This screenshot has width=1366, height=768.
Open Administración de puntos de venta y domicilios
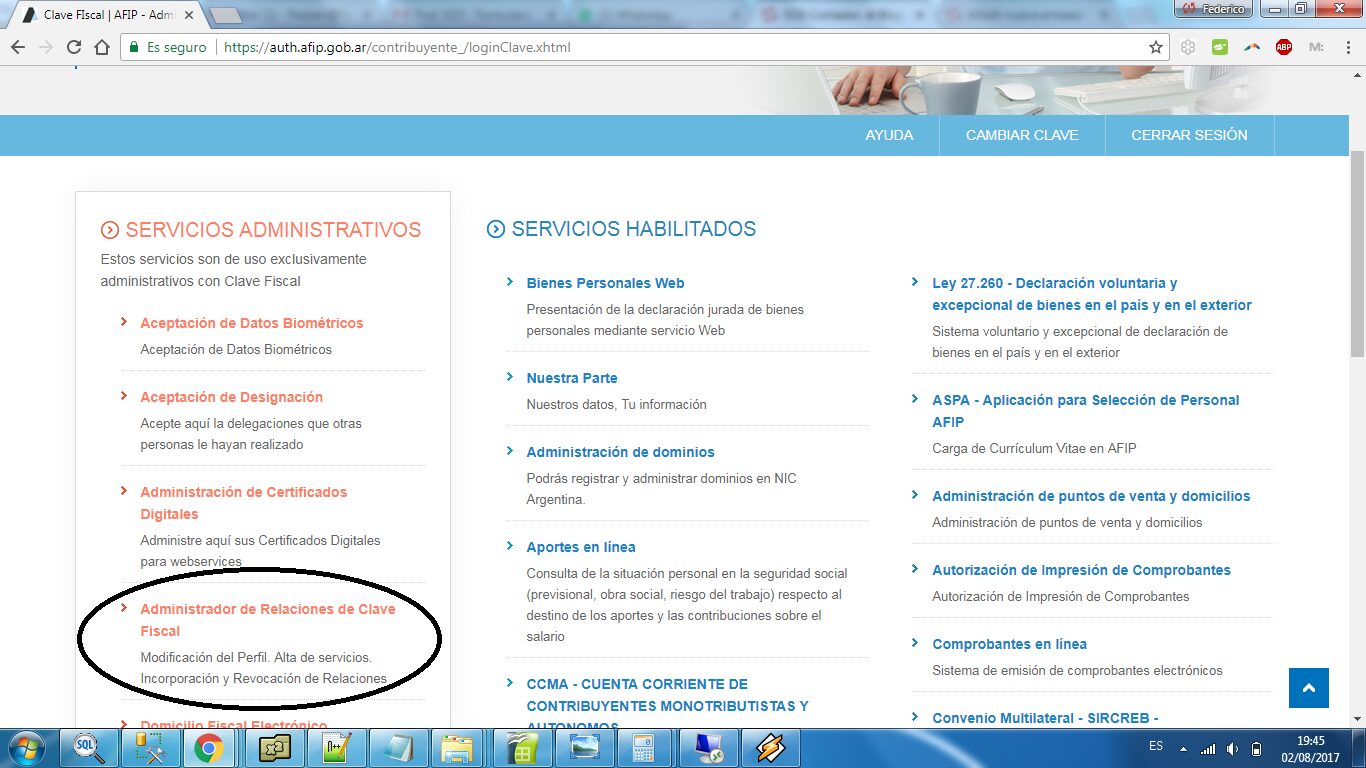pos(1091,496)
